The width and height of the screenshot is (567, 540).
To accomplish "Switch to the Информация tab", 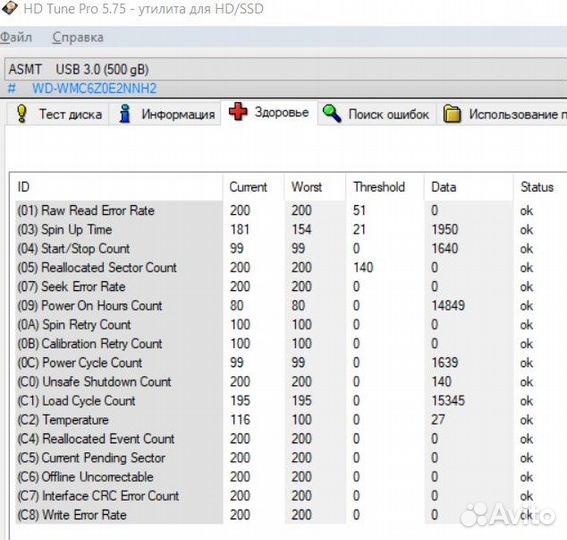I will coord(165,114).
